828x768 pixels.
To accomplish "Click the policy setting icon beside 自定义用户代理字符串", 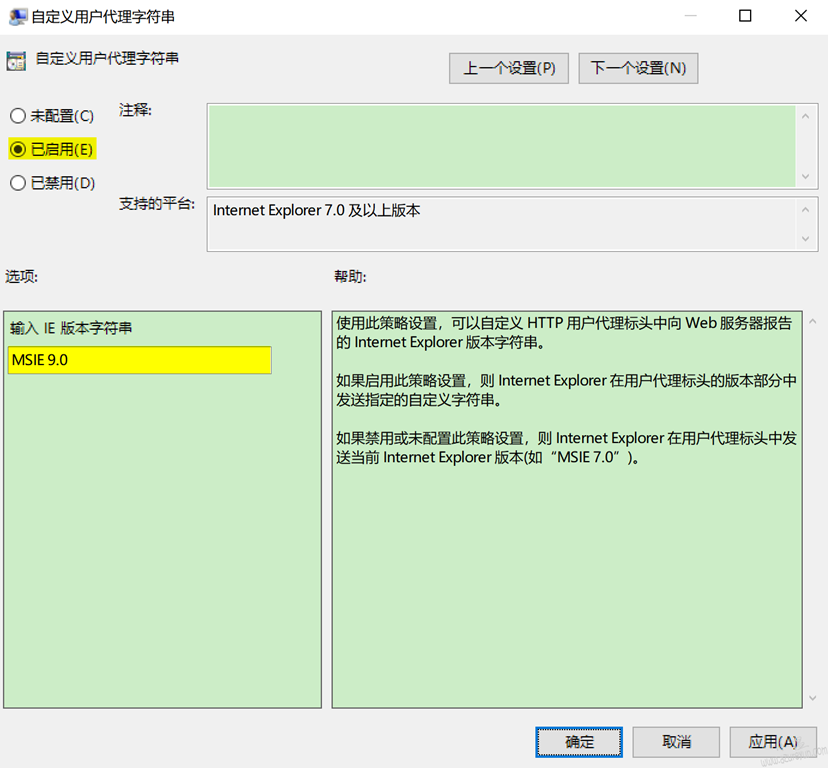I will pyautogui.click(x=16, y=61).
